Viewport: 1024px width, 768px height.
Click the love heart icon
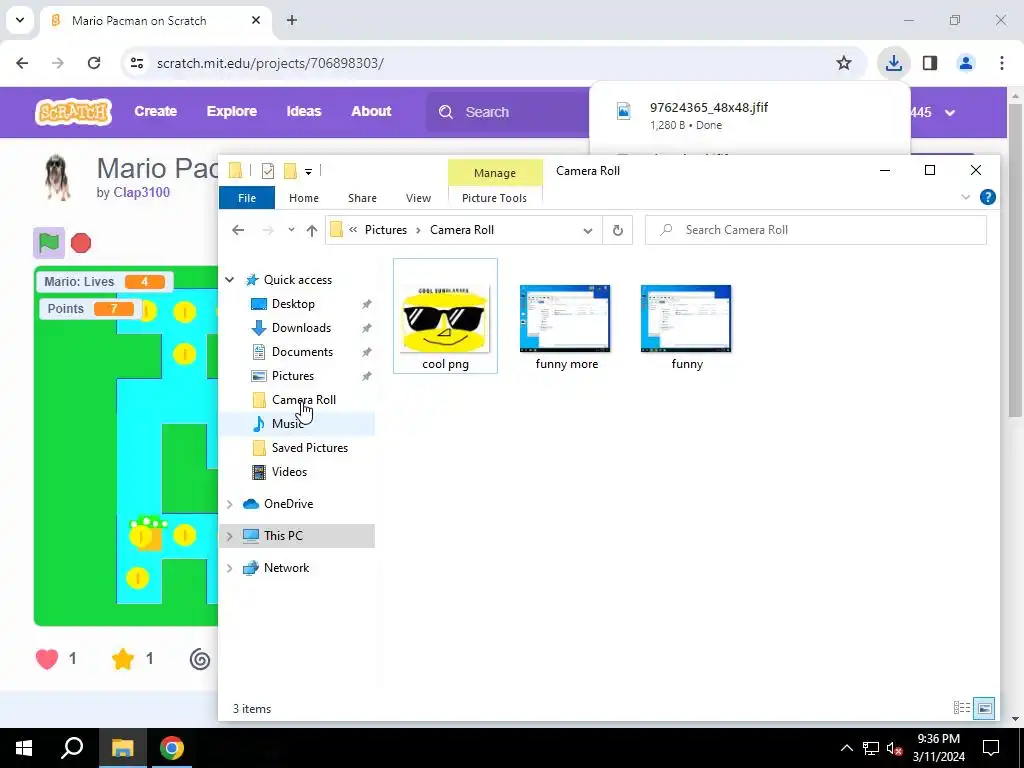coord(47,658)
